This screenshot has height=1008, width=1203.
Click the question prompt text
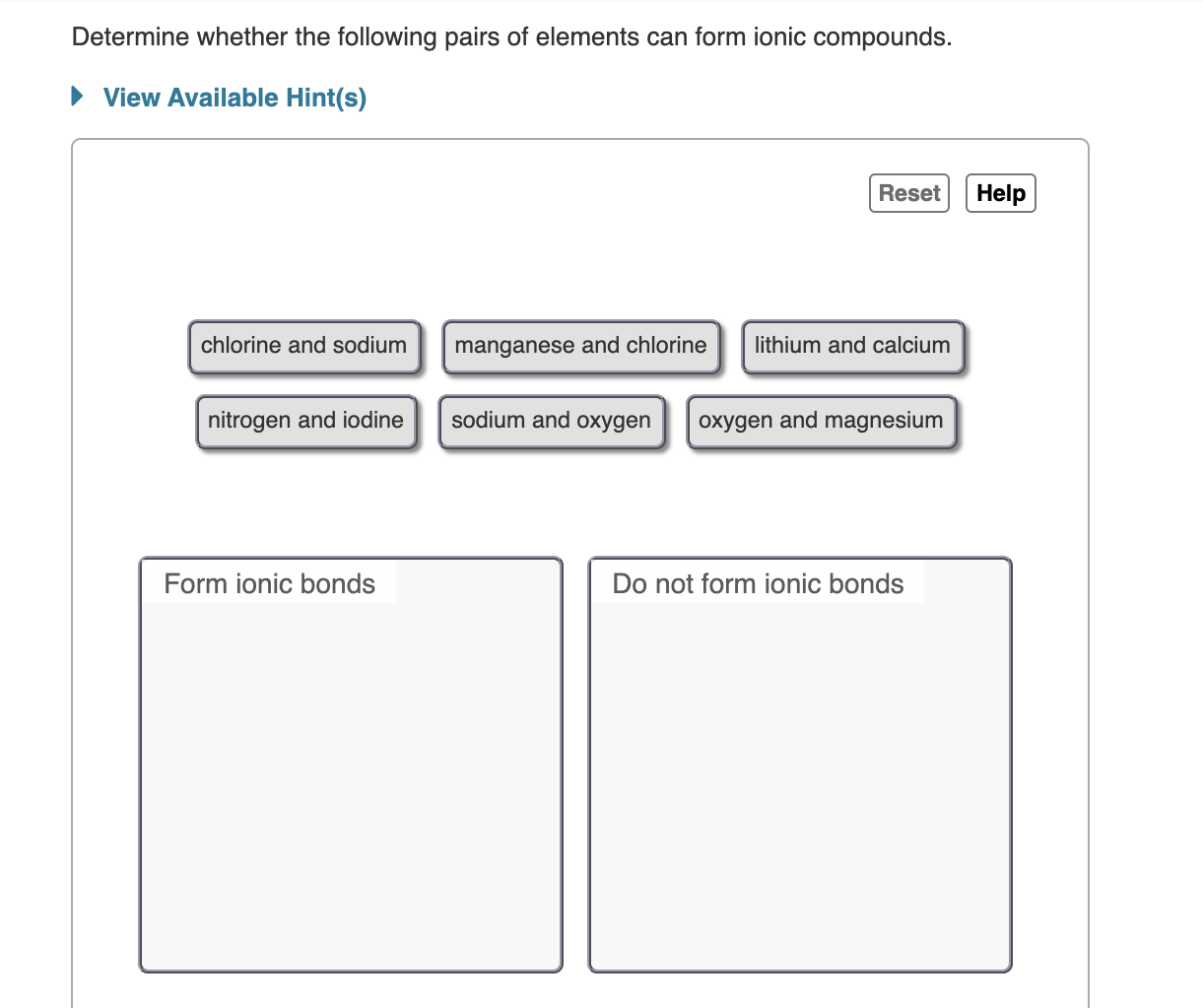pos(511,36)
